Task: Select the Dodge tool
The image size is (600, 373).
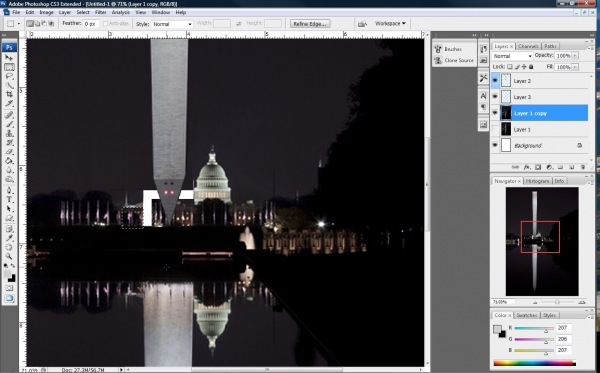Action: click(x=9, y=179)
